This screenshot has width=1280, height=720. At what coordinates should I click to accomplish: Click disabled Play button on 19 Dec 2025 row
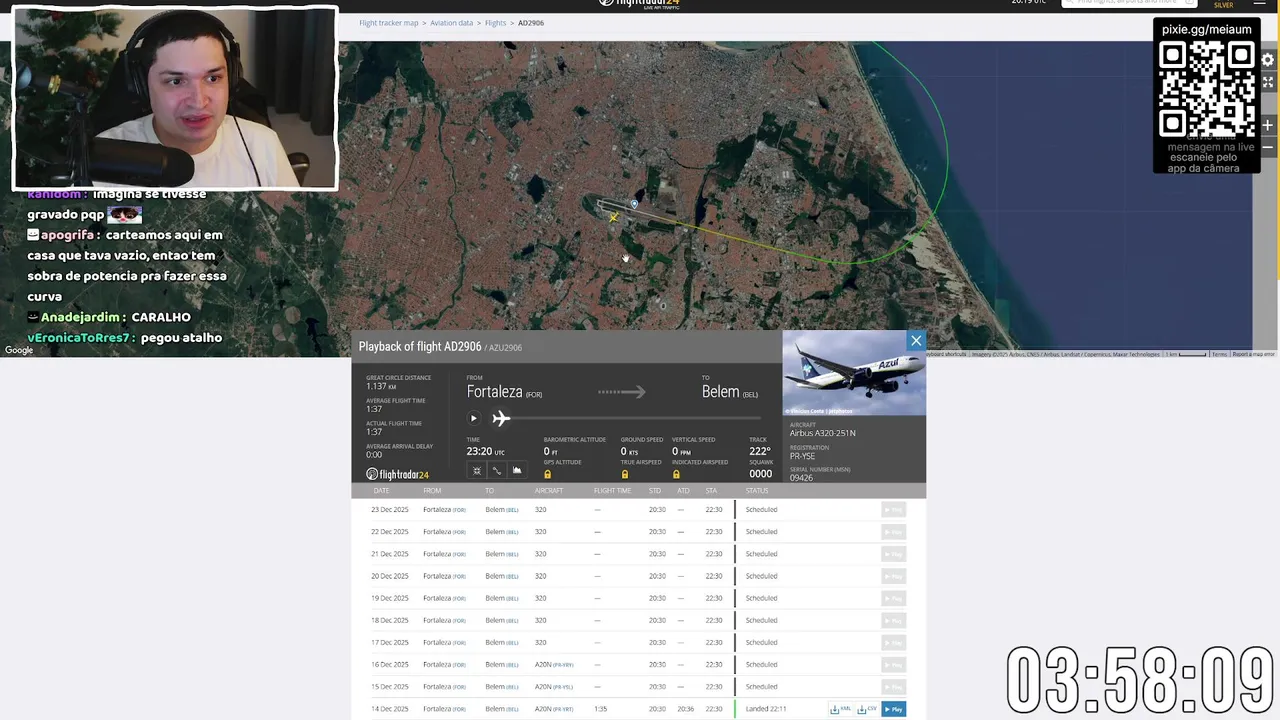[893, 598]
